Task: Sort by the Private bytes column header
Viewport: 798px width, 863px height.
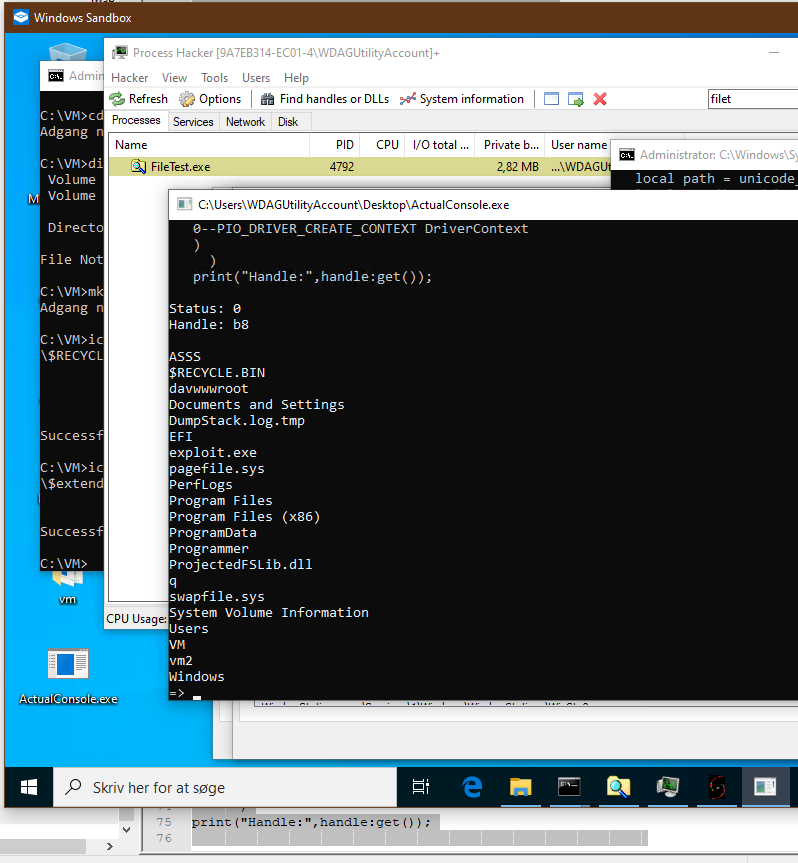Action: [510, 145]
